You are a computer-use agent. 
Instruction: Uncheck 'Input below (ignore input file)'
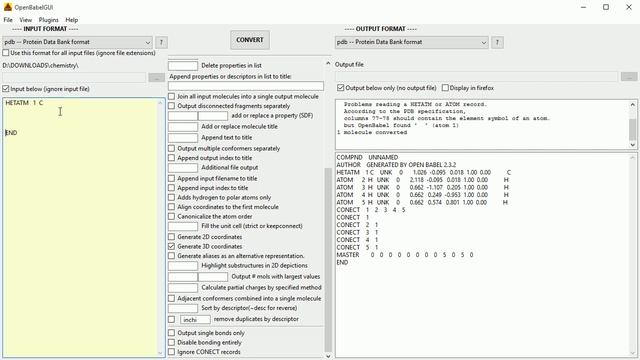click(6, 89)
